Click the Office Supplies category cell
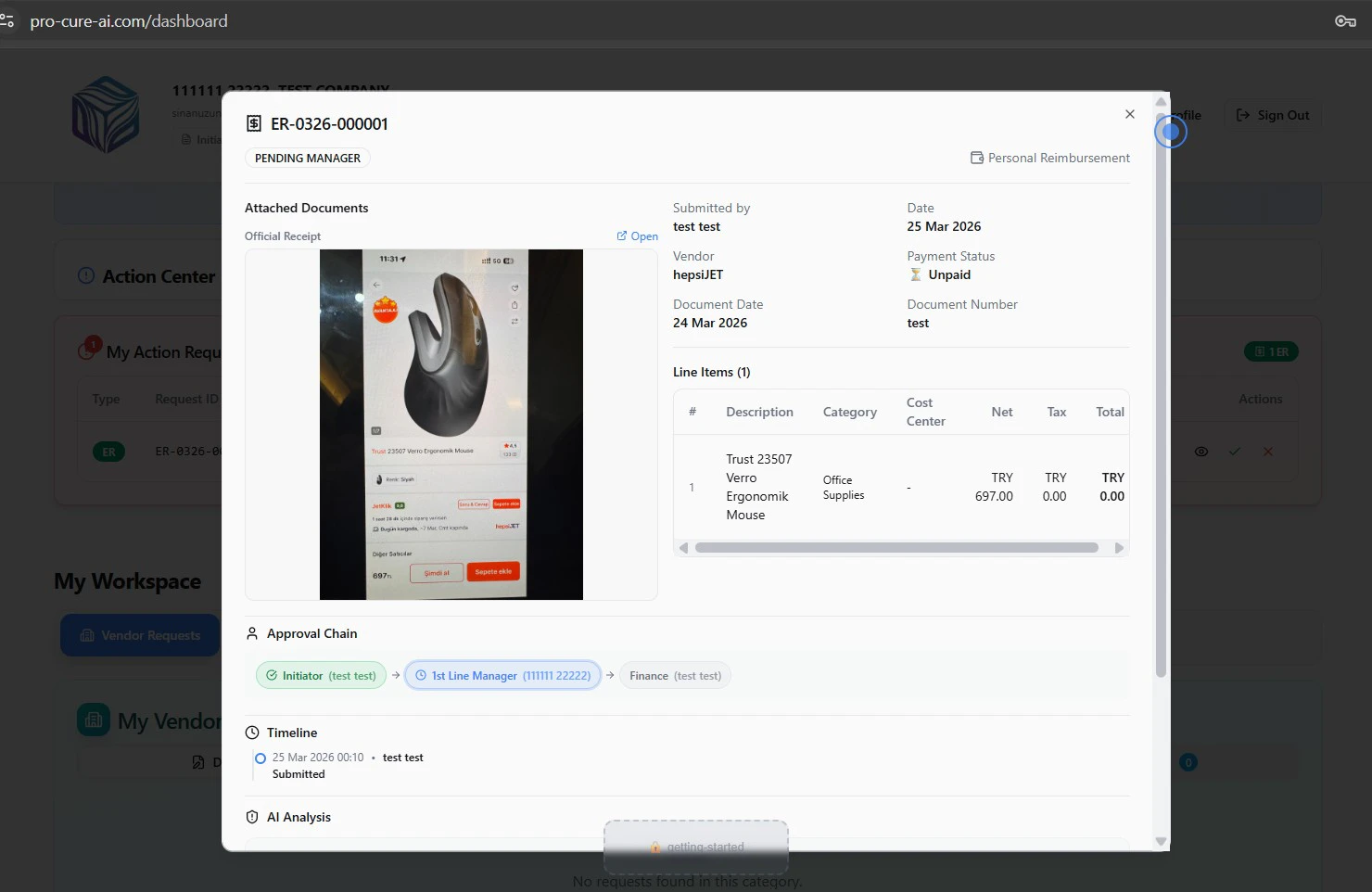The width and height of the screenshot is (1372, 892). click(x=844, y=487)
